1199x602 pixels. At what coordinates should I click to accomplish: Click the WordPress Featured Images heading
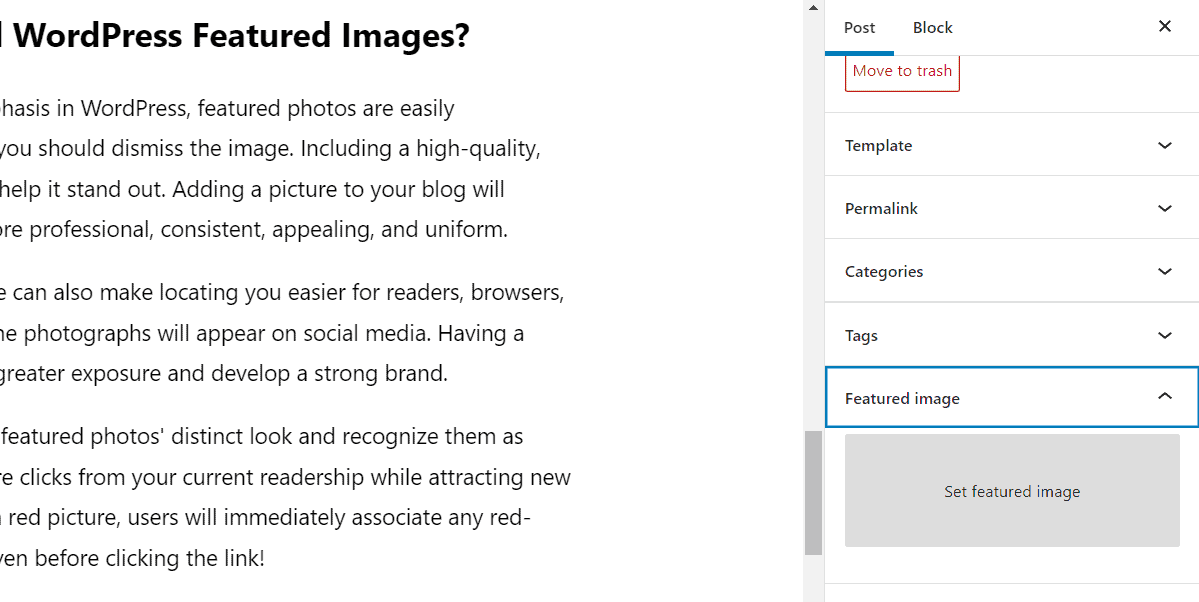tap(240, 37)
